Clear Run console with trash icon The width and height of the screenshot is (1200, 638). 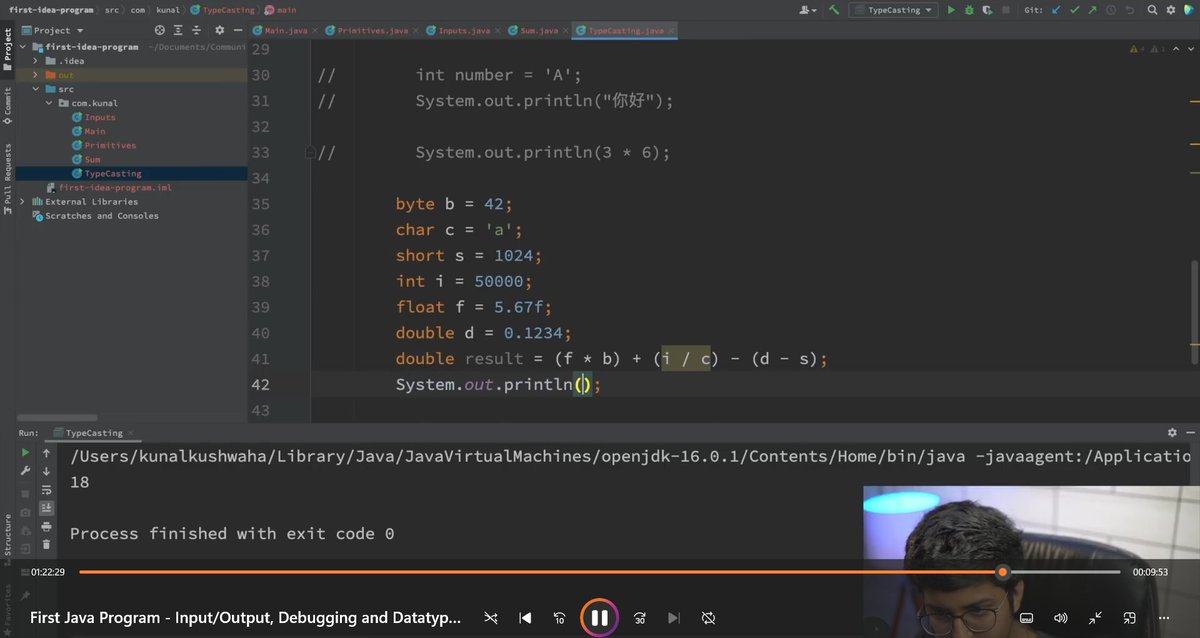point(46,544)
